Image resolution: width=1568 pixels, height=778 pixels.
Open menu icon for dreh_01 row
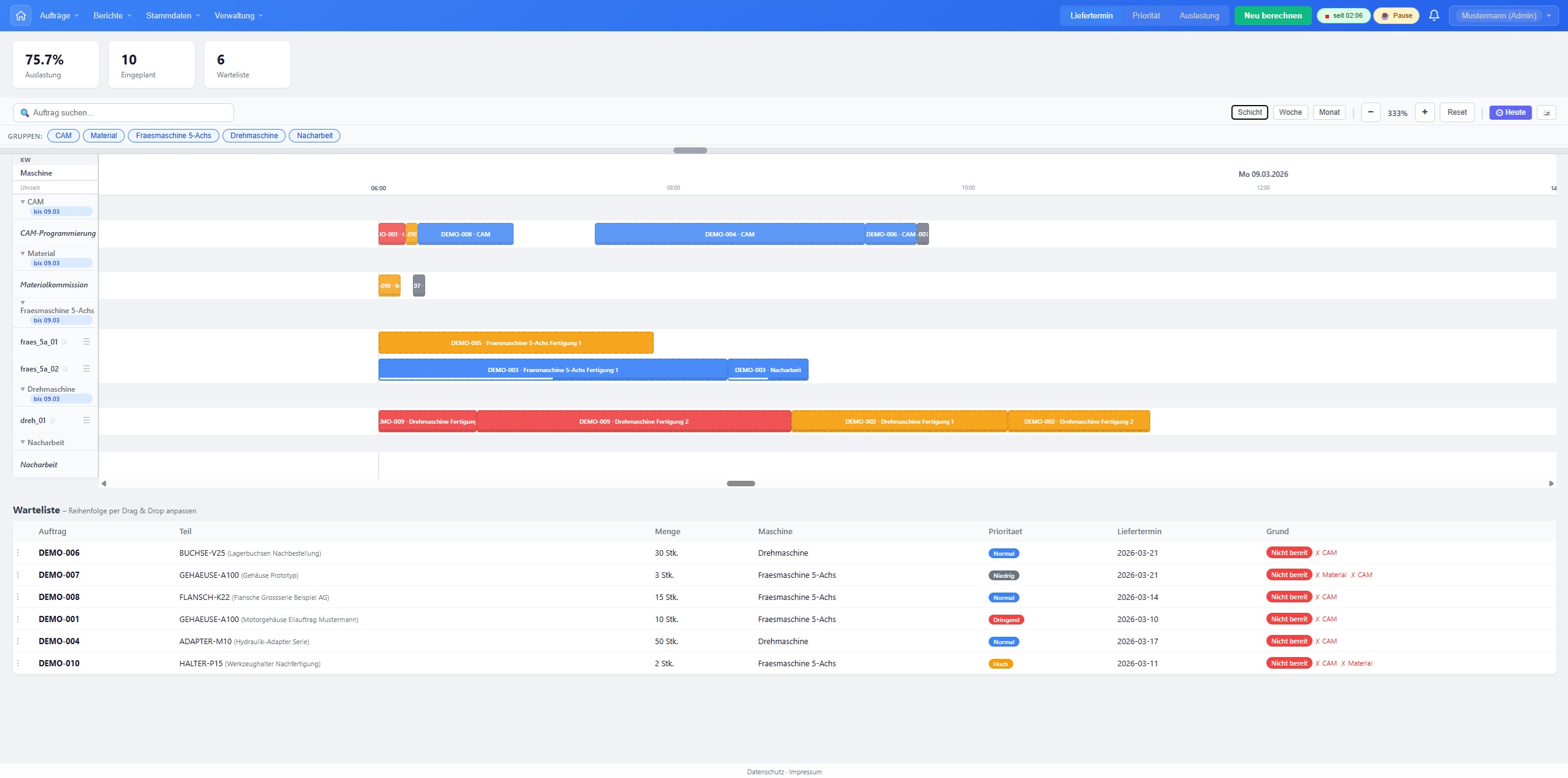(87, 420)
